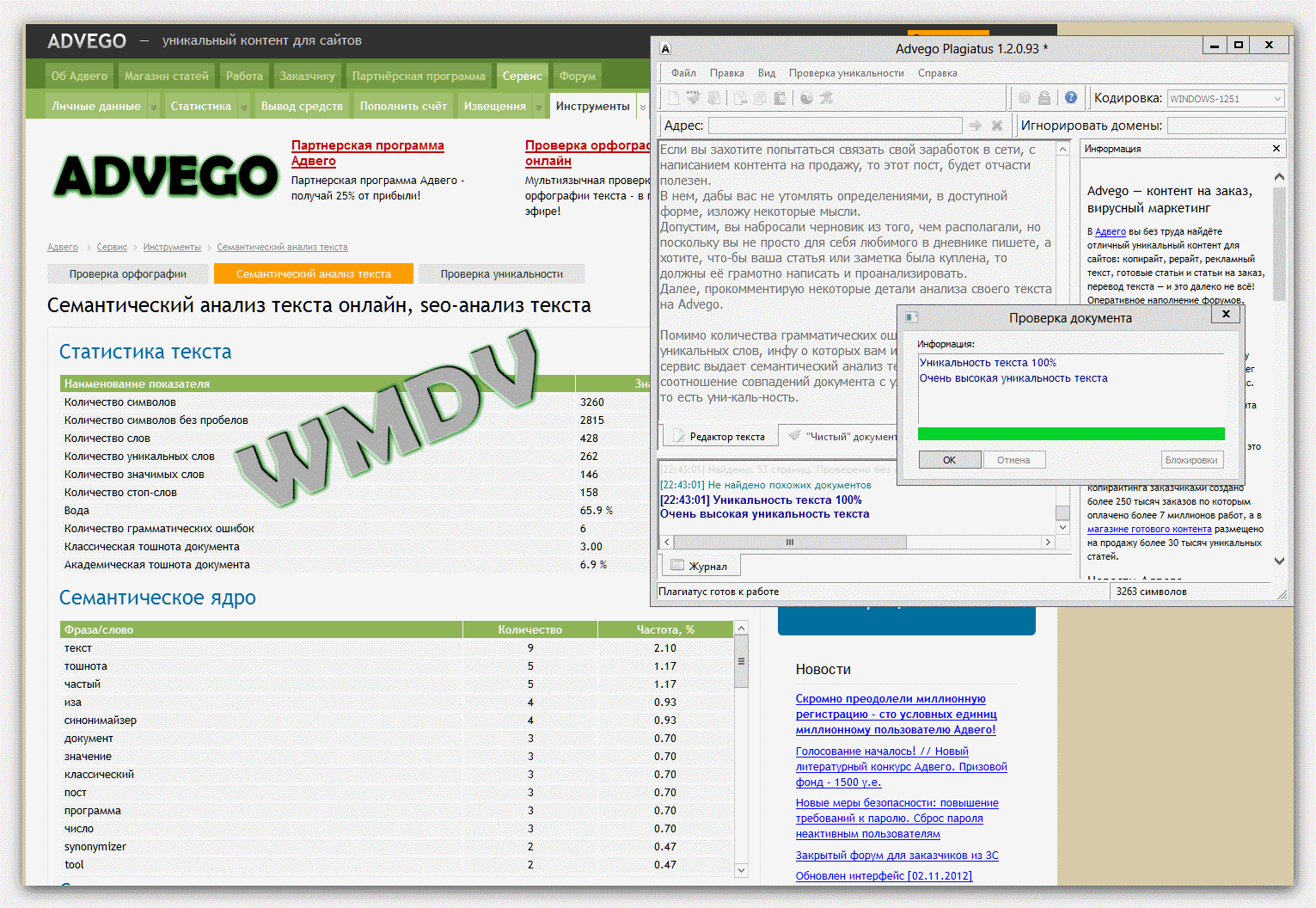Viewport: 1316px width, 908px height.
Task: Open the Сервис navigation item
Action: pyautogui.click(x=523, y=76)
